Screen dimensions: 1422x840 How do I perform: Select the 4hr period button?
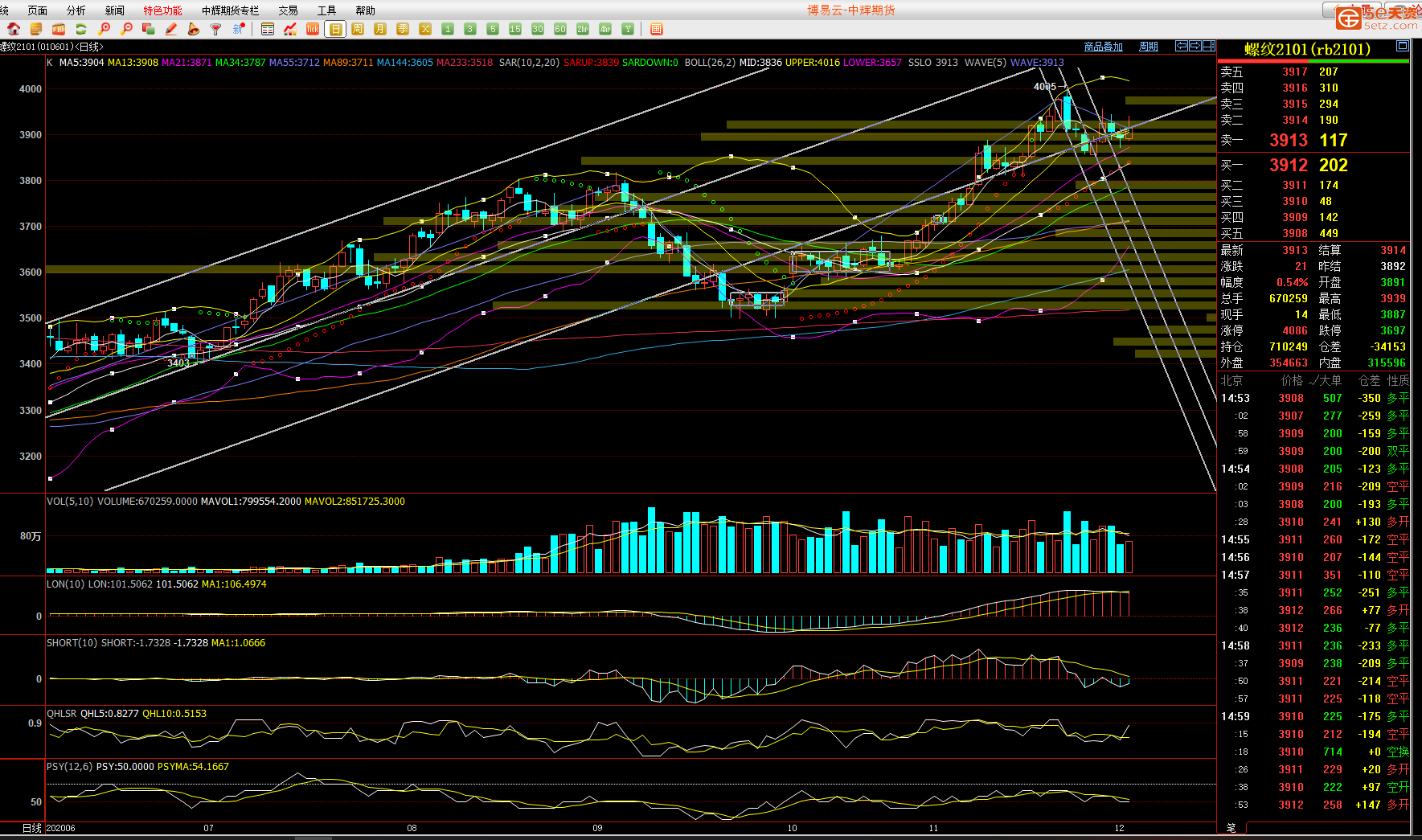605,29
